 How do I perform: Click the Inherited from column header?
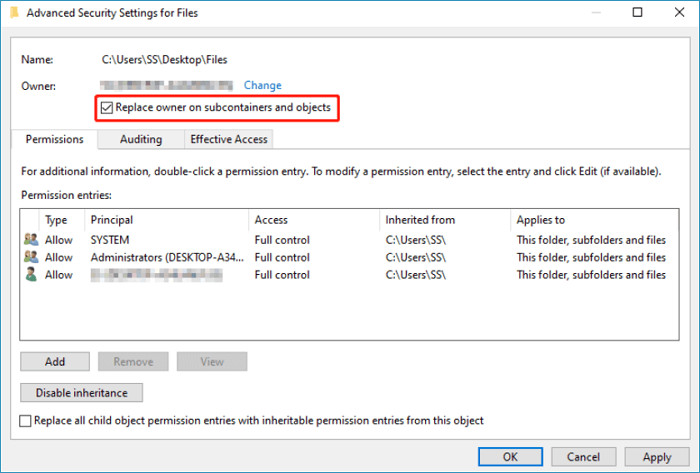(443, 219)
